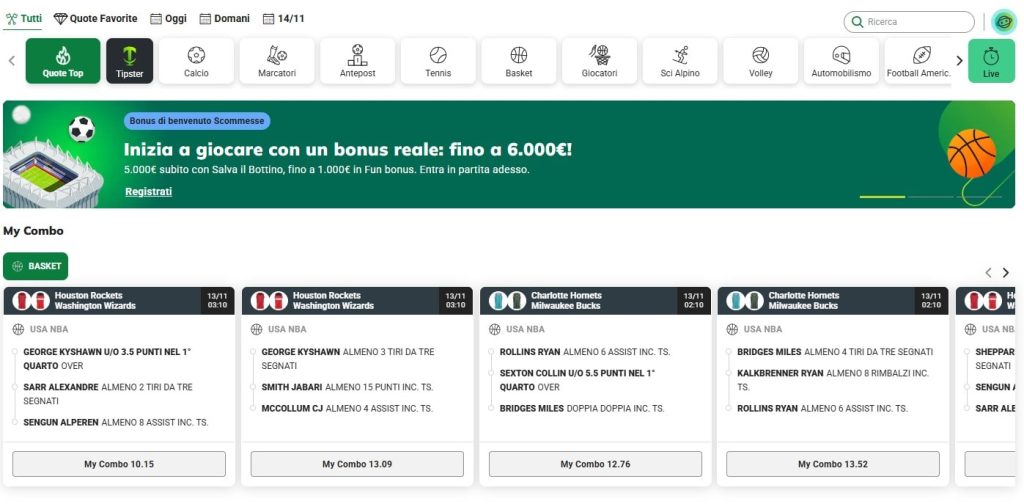Viewport: 1024px width, 504px height.
Task: Select the Domani date tab
Action: click(x=225, y=19)
